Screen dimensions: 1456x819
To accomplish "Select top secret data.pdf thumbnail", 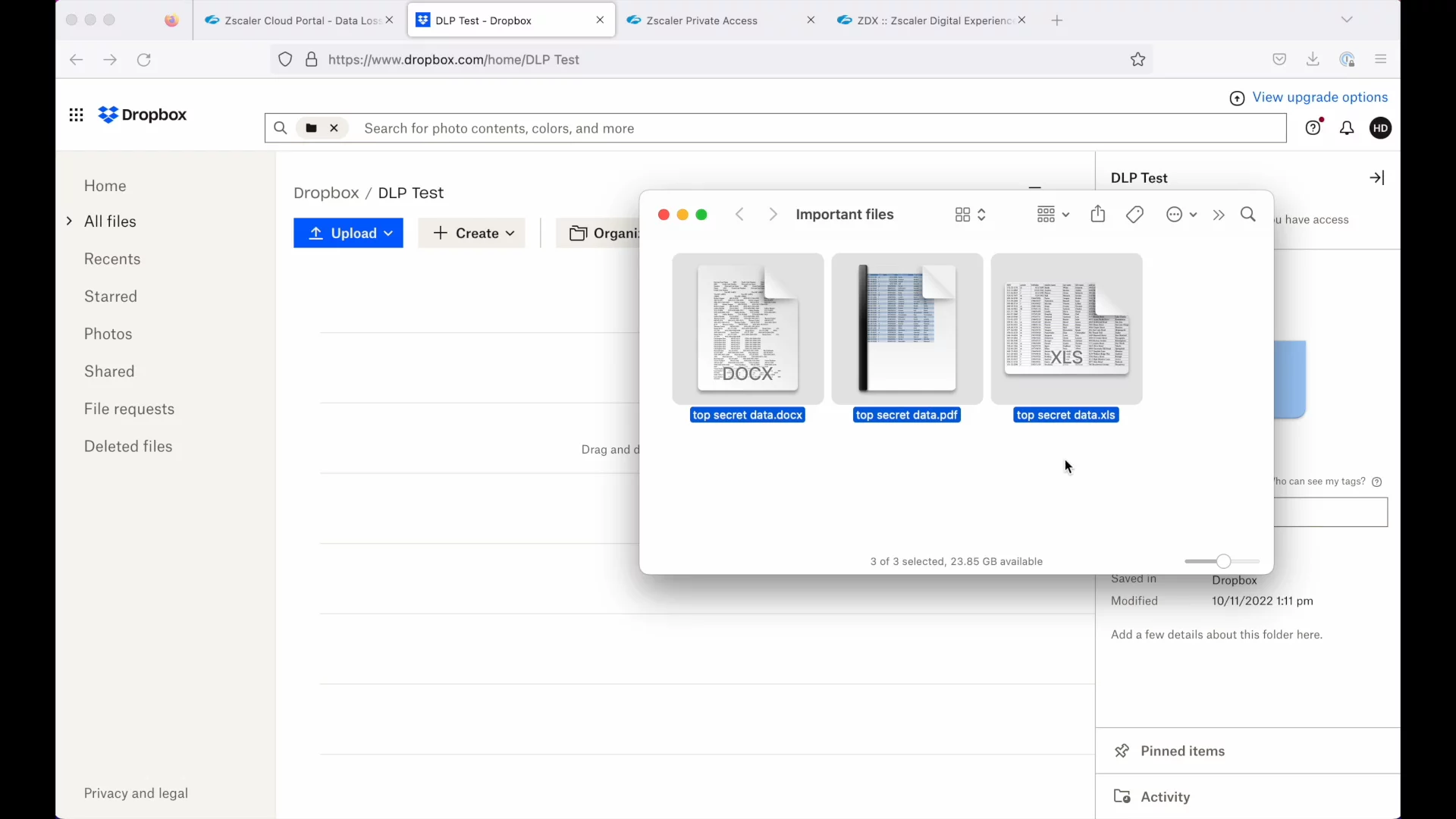I will (907, 328).
